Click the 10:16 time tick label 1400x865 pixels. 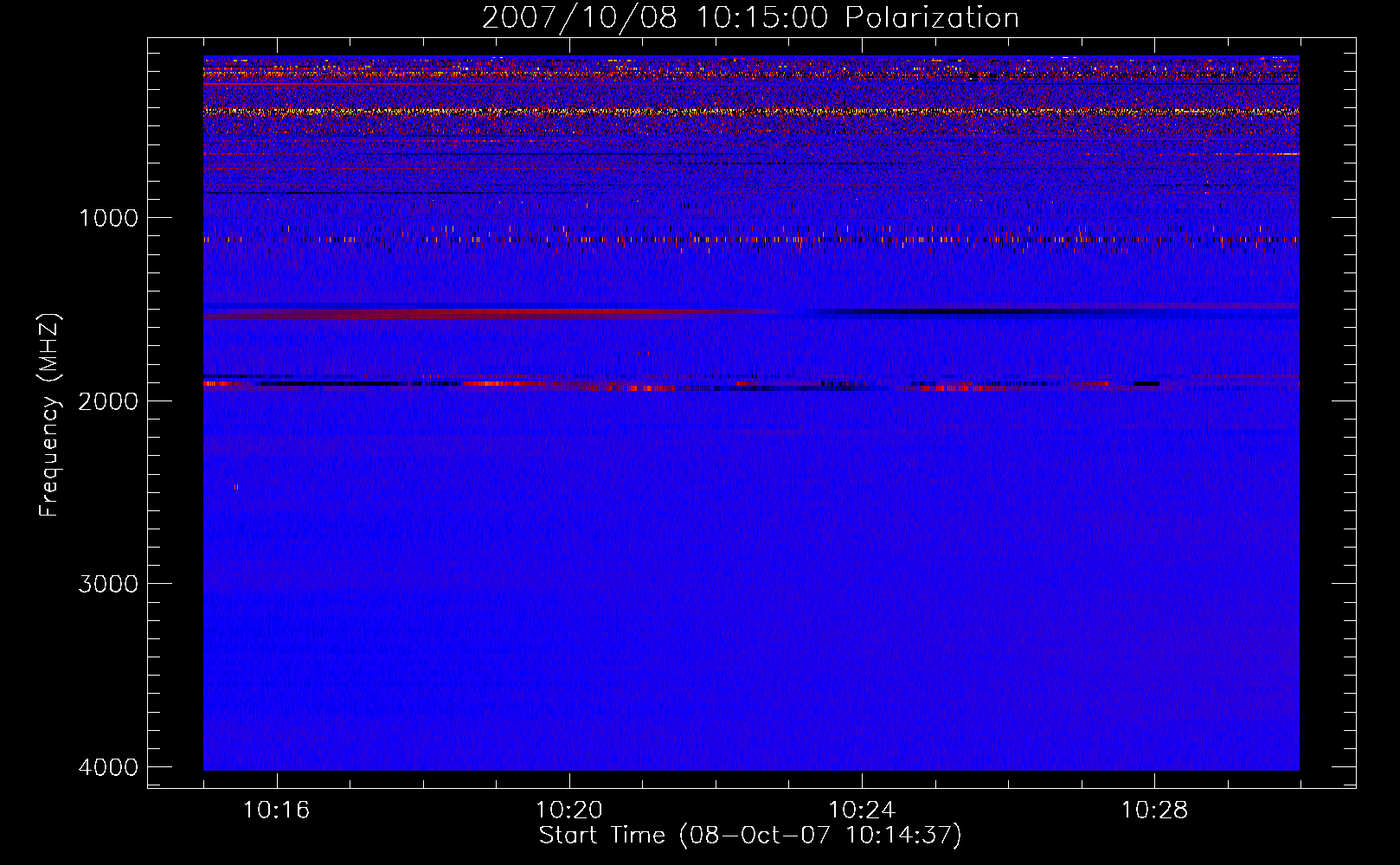(276, 811)
